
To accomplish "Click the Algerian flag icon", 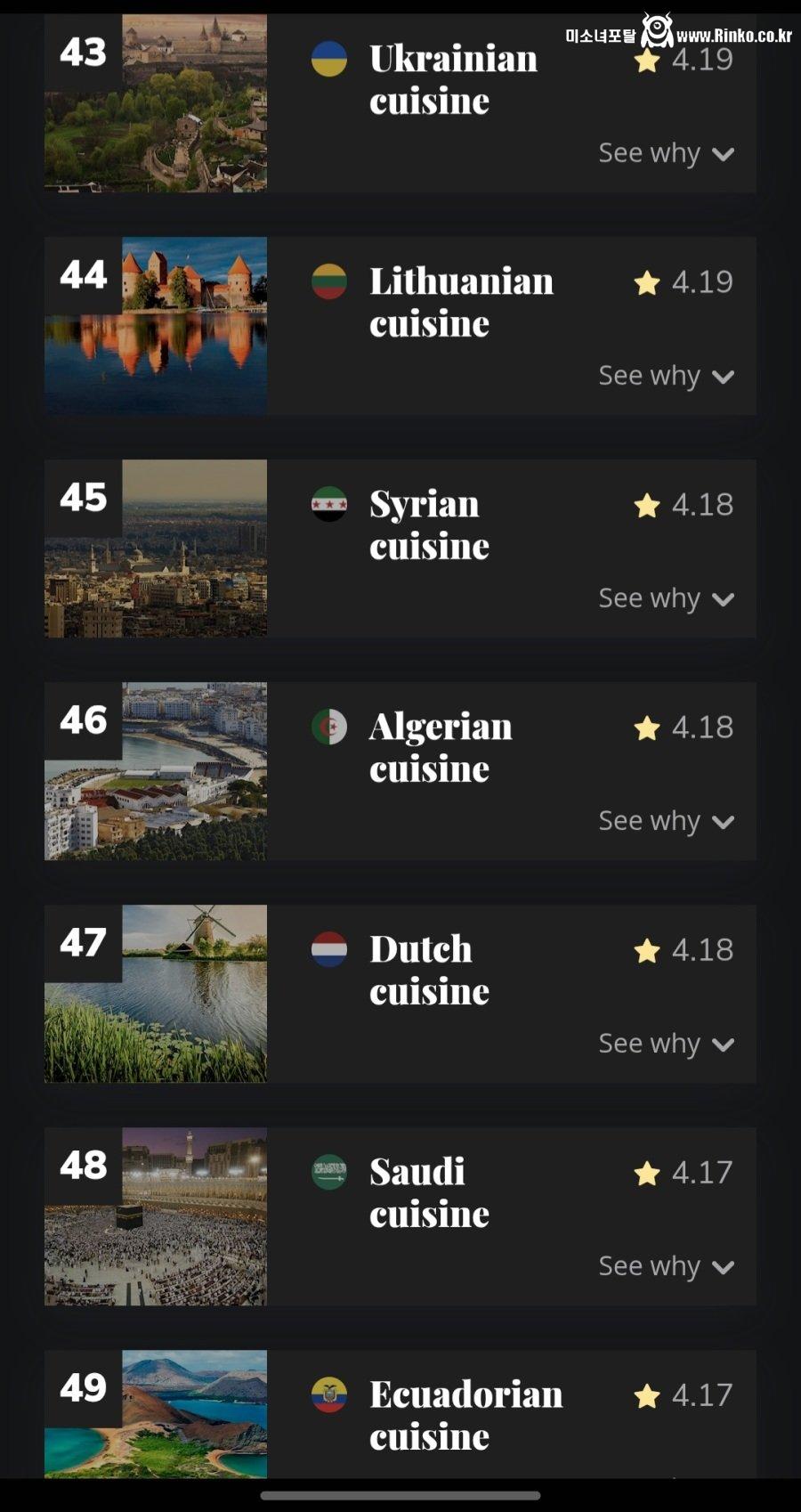I will point(329,727).
